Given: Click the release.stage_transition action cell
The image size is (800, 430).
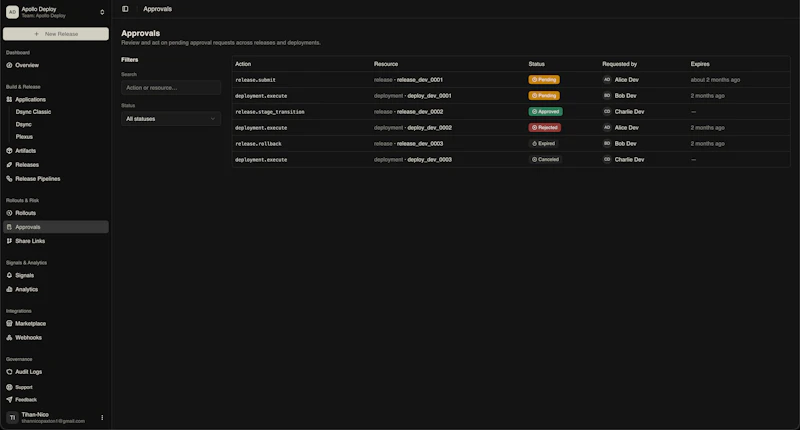Looking at the screenshot, I should 269,112.
